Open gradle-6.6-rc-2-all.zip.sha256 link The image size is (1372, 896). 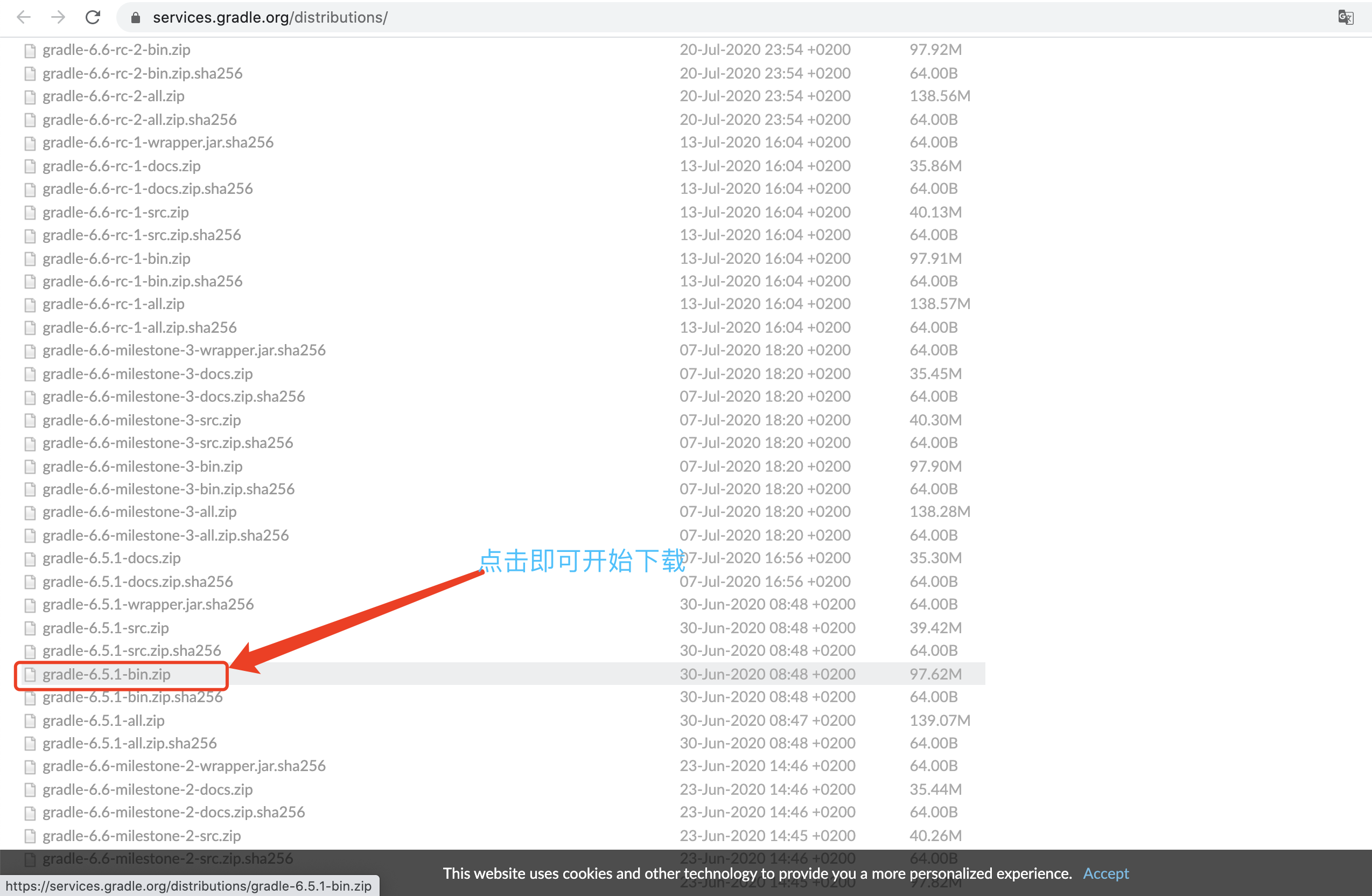(139, 120)
